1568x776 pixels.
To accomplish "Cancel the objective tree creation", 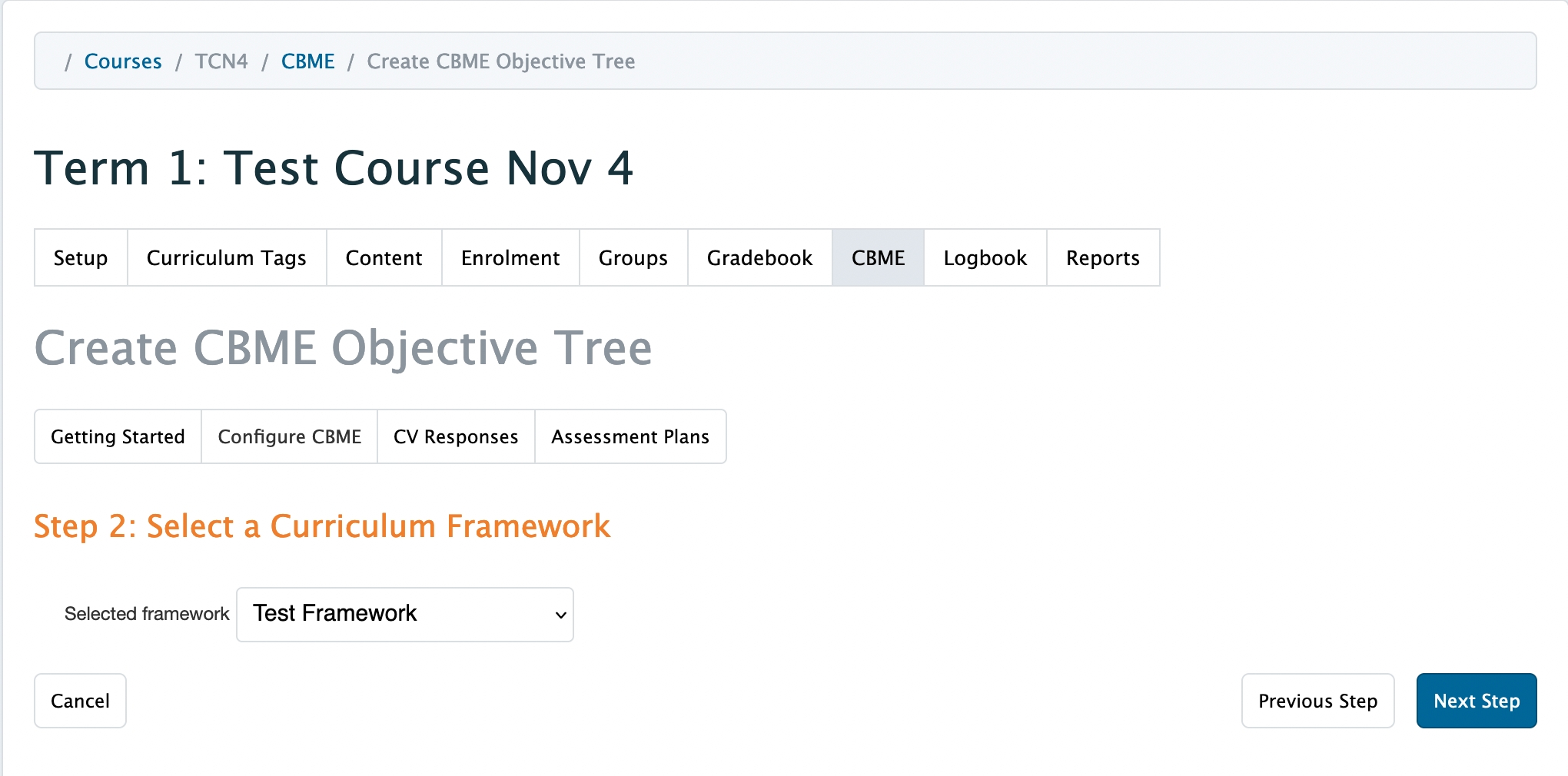I will pos(80,701).
